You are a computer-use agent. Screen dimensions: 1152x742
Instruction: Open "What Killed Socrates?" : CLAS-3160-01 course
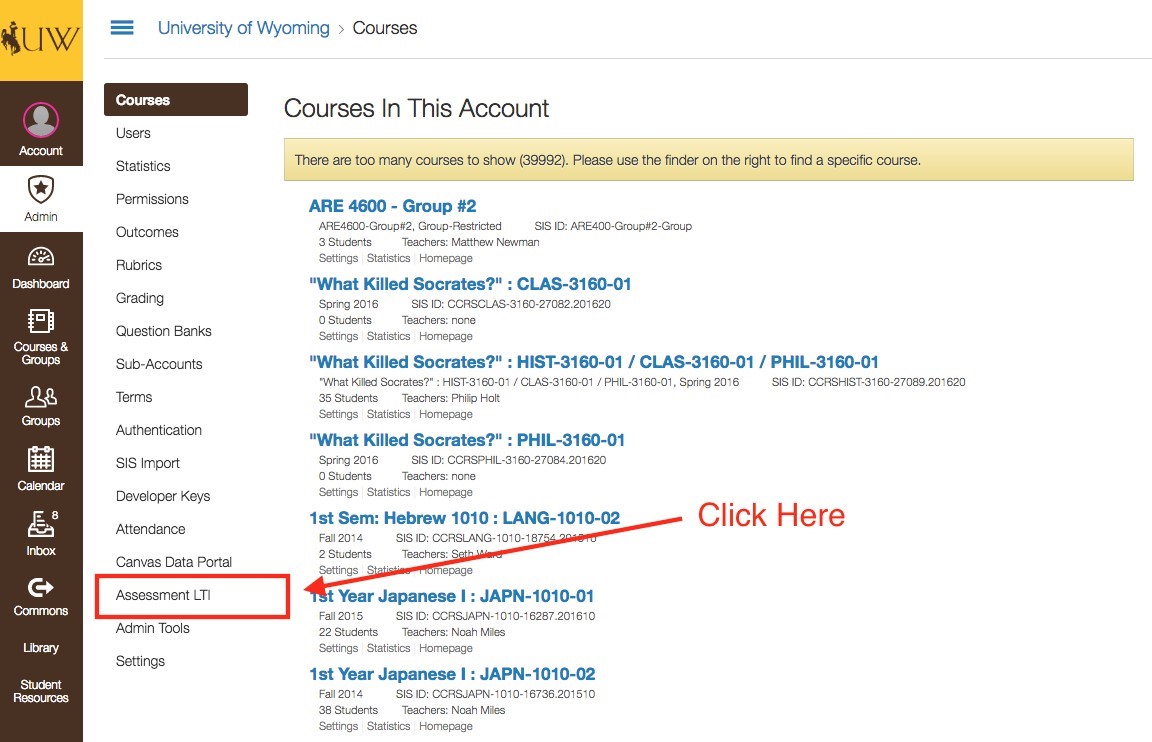470,284
